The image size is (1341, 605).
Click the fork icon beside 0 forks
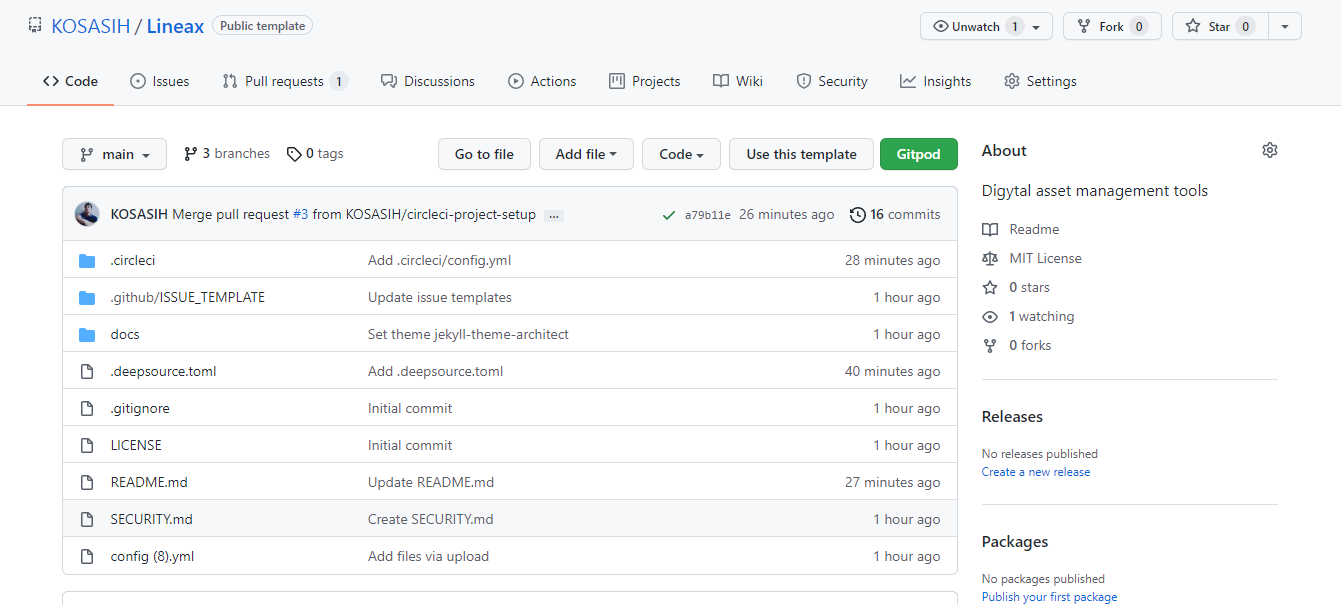click(990, 345)
